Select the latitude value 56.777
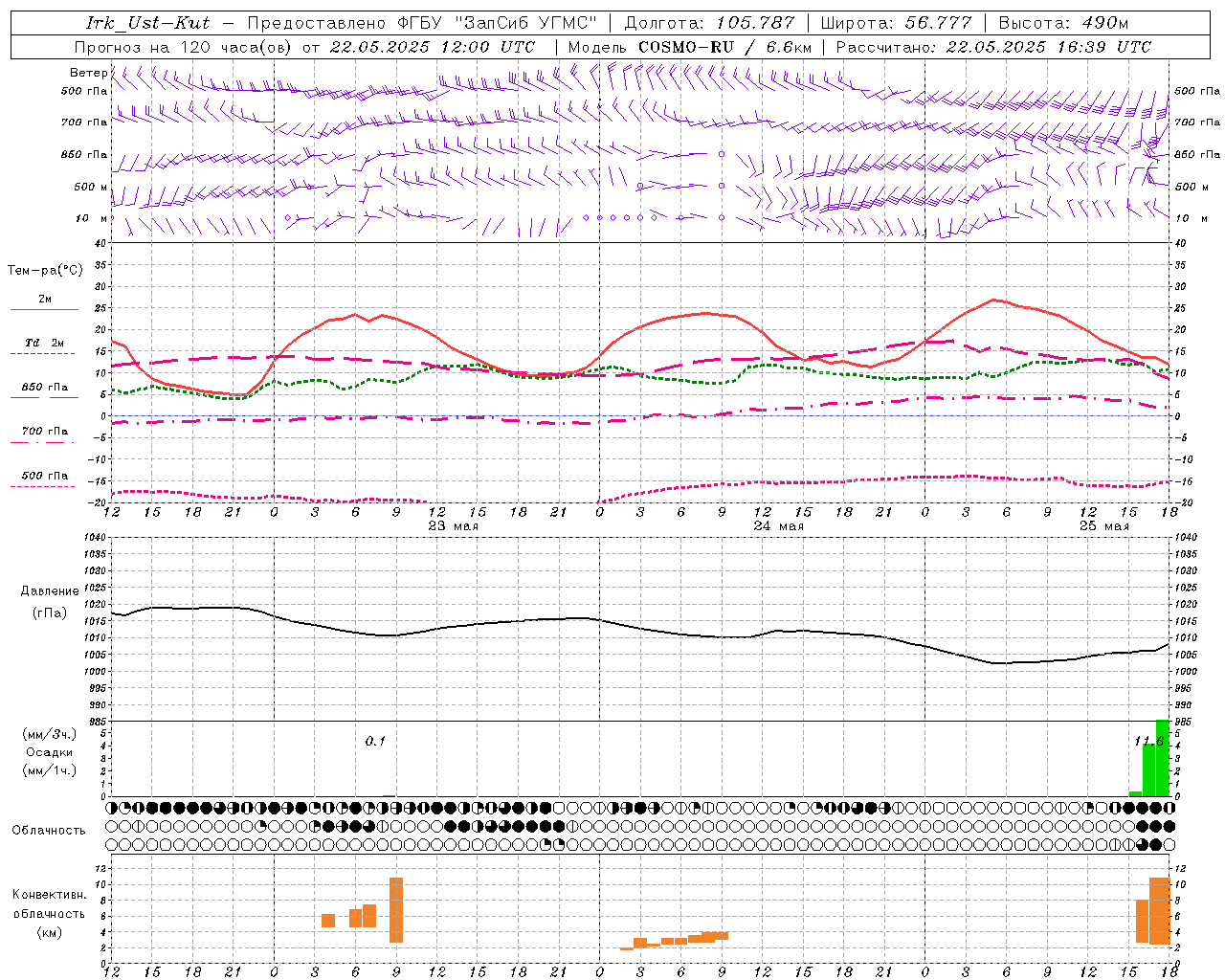1225x980 pixels. pos(939,23)
